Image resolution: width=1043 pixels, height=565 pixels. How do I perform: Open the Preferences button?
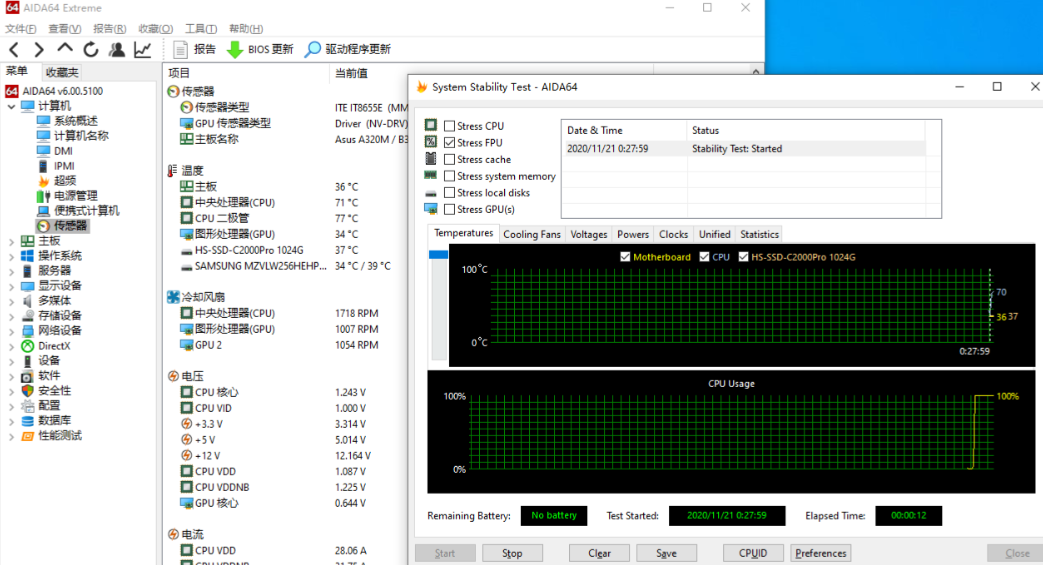coord(821,553)
